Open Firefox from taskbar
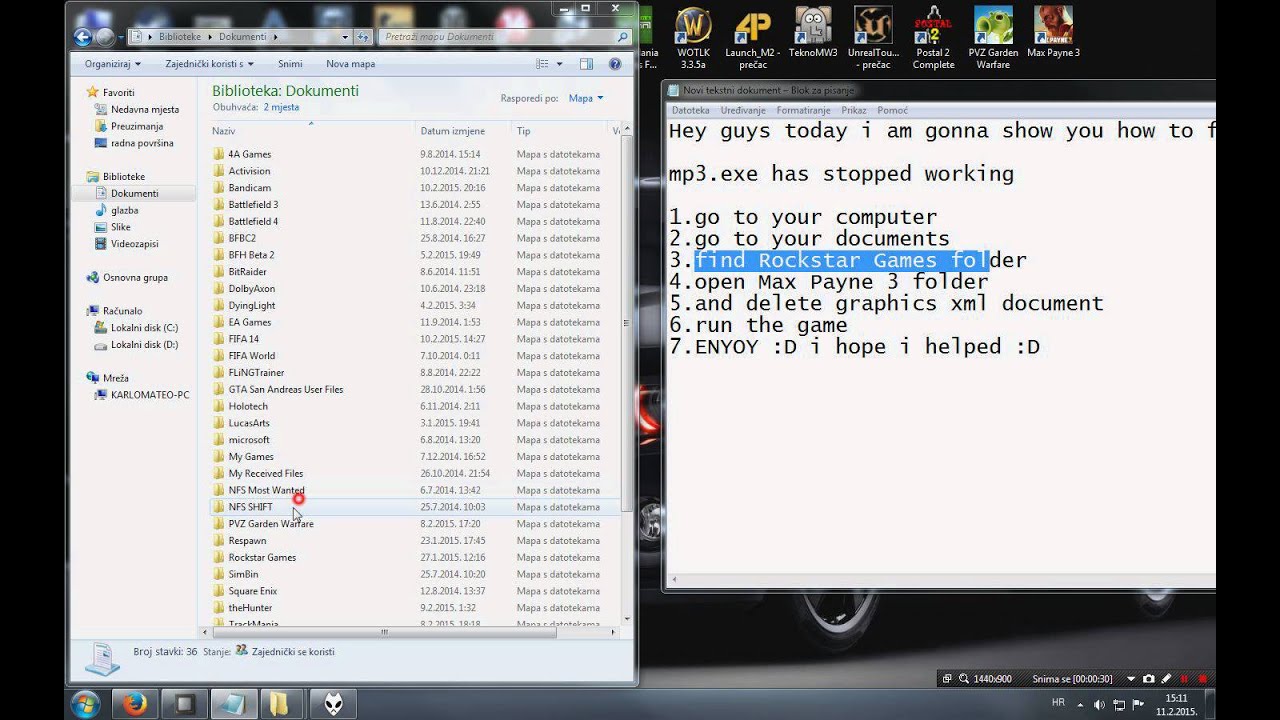Image resolution: width=1280 pixels, height=720 pixels. point(134,704)
